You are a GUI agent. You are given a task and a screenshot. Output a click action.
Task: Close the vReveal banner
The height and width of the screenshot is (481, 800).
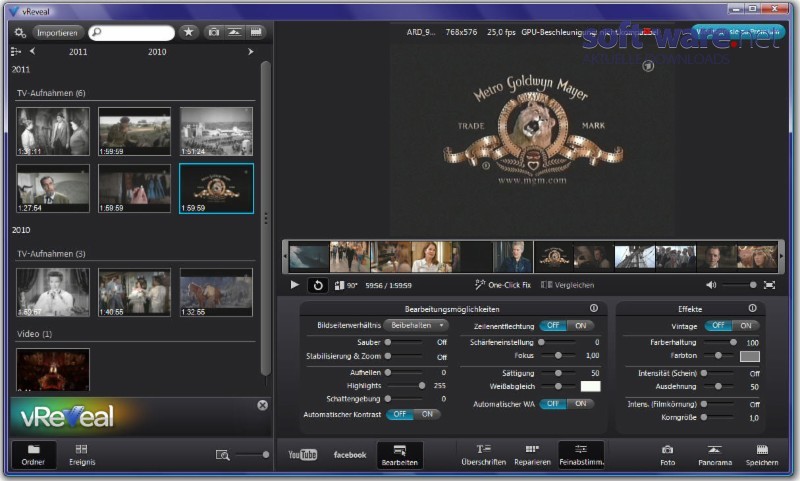(262, 405)
